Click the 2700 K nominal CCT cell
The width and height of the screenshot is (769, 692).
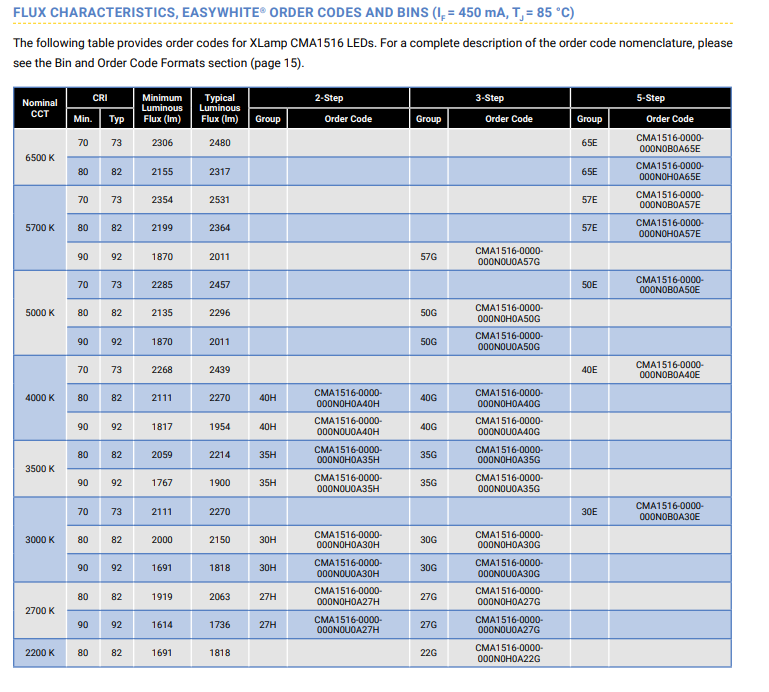tap(40, 611)
